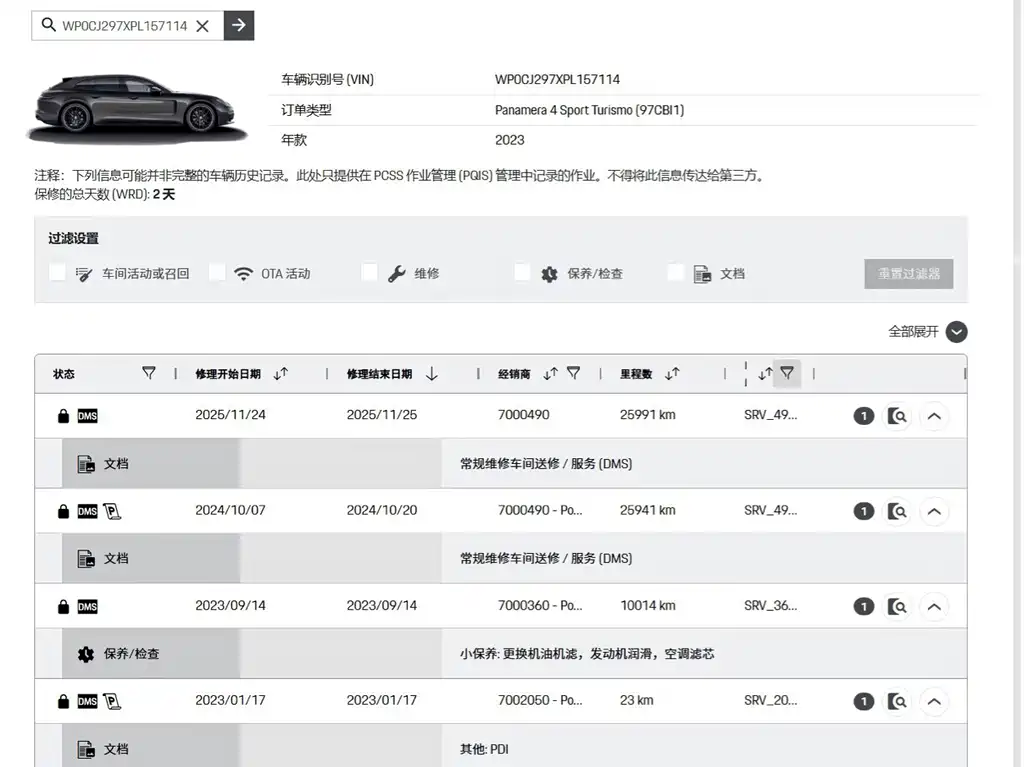Click count badge on 2023/09/14 row
1024x767 pixels.
pos(863,607)
